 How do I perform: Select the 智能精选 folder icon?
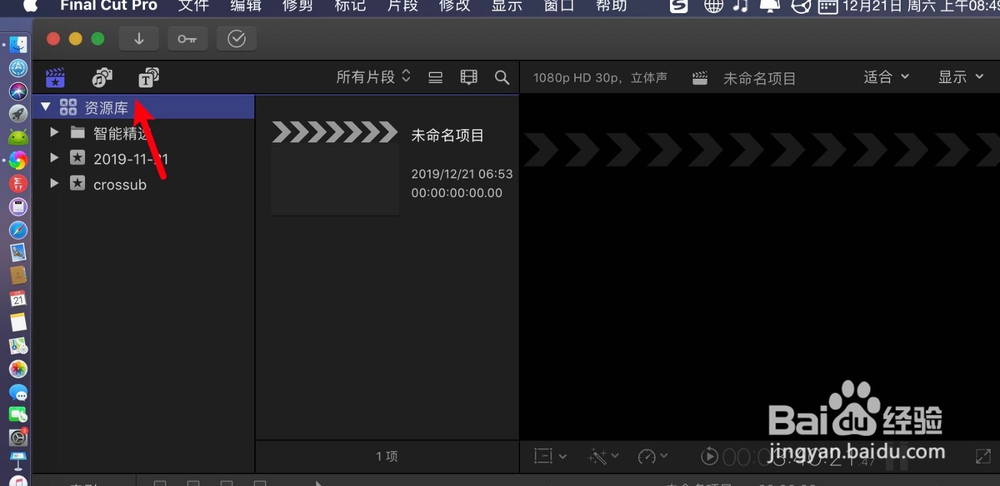pyautogui.click(x=78, y=133)
